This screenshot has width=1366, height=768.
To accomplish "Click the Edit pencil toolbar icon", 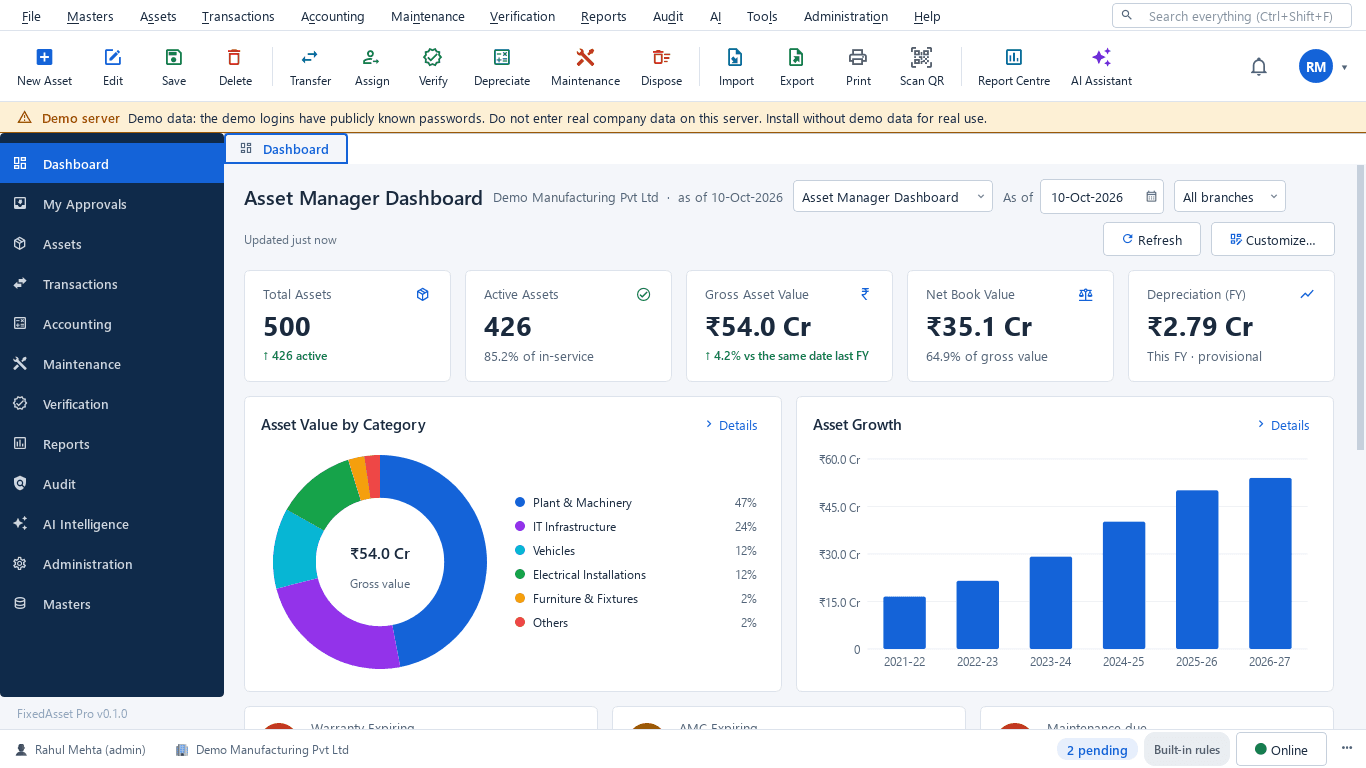I will (x=113, y=57).
